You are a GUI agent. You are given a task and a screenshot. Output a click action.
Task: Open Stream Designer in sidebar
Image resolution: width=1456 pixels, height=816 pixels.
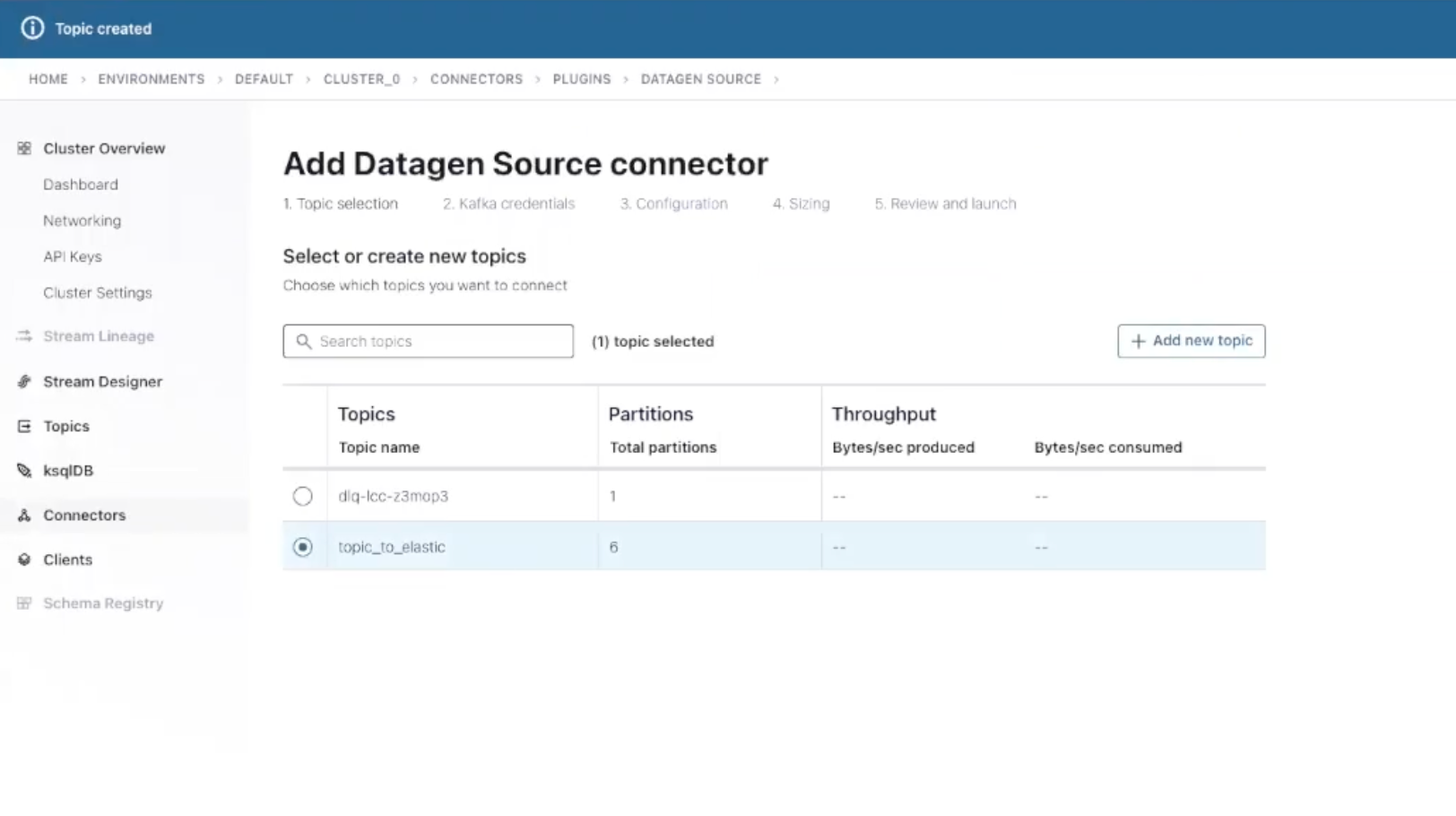click(103, 382)
